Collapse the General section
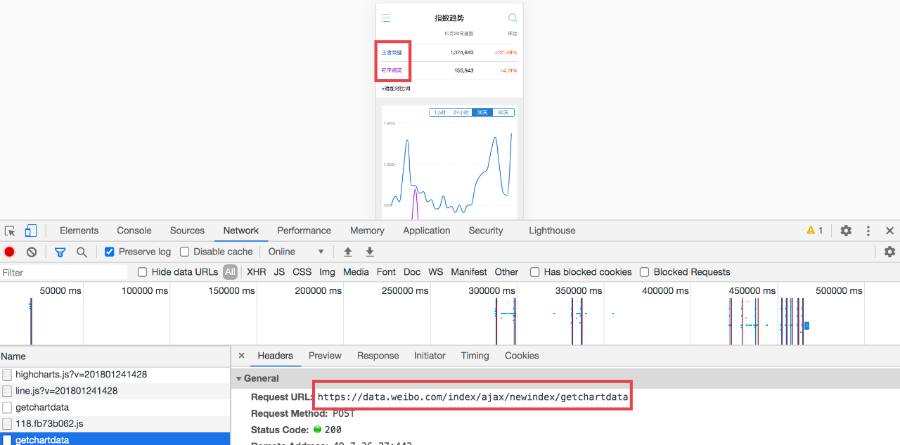 (239, 379)
